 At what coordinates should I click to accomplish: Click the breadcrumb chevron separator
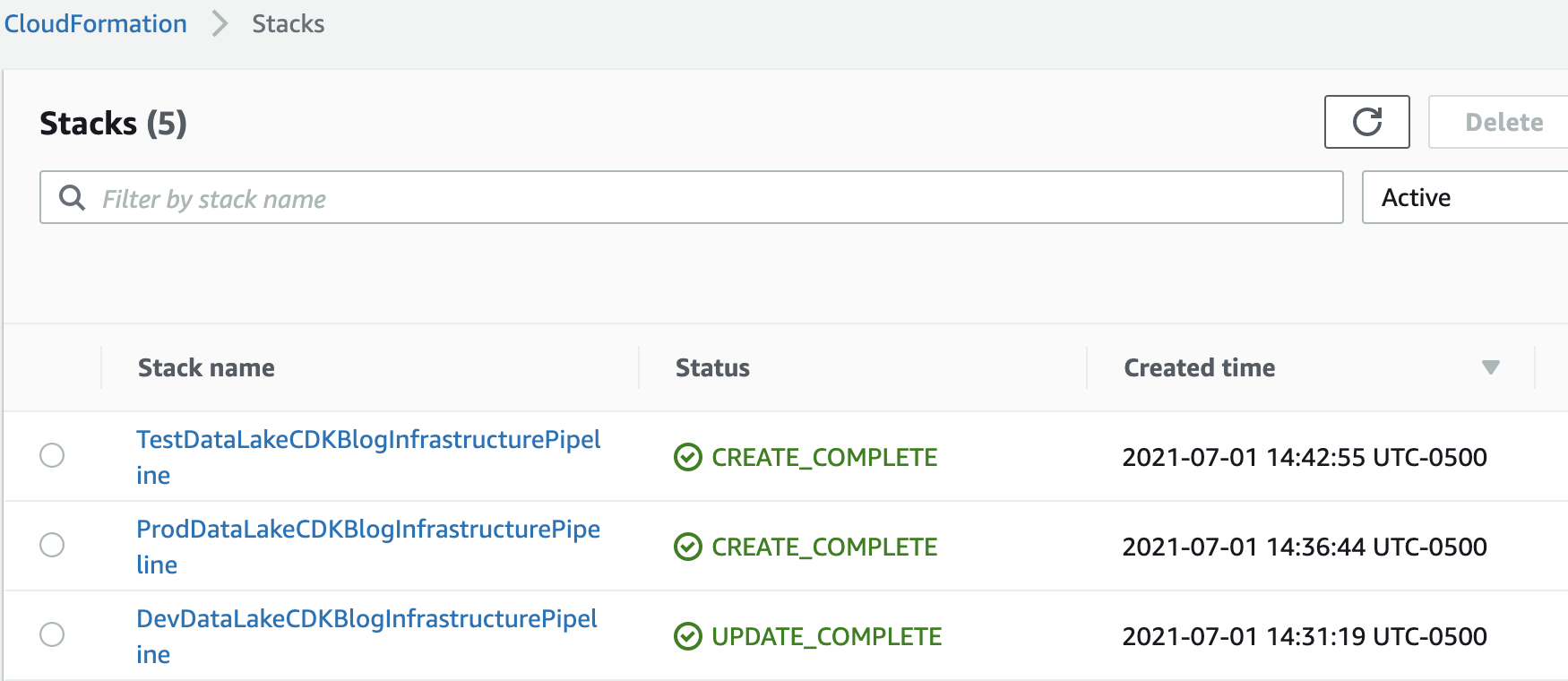pos(220,24)
